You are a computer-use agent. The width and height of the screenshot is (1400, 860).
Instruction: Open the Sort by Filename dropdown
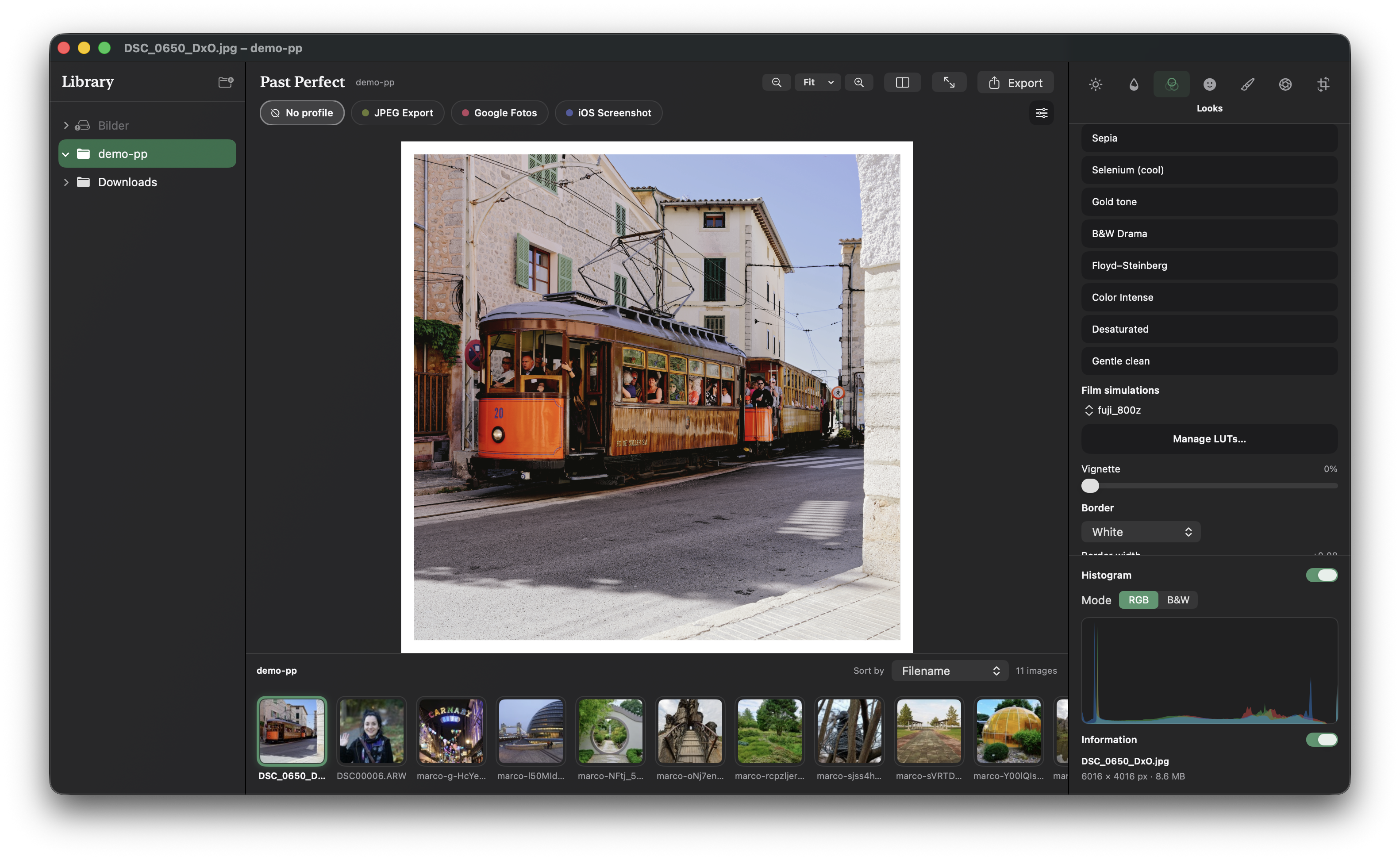click(x=950, y=671)
